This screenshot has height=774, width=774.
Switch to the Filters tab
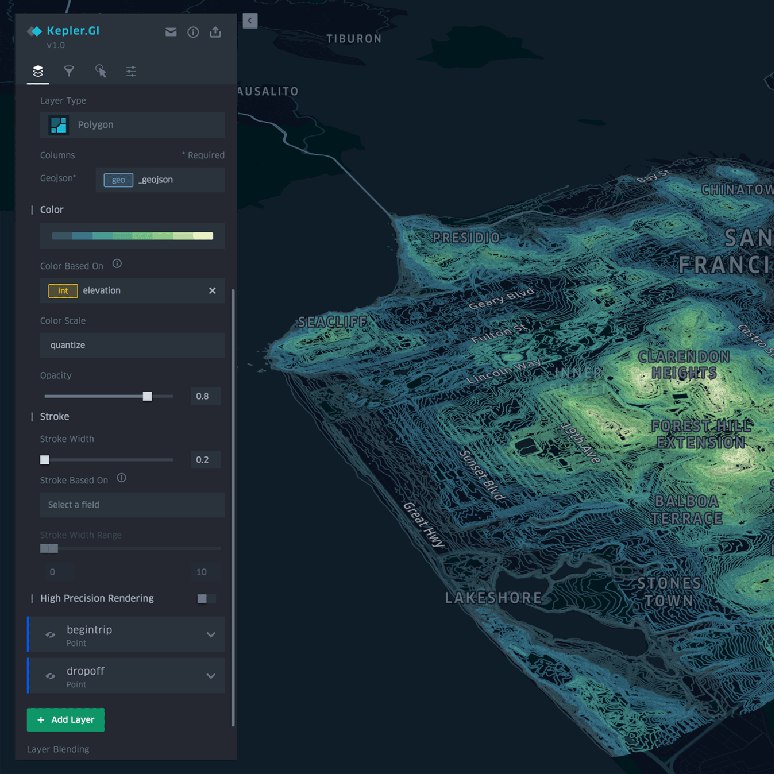pyautogui.click(x=69, y=71)
